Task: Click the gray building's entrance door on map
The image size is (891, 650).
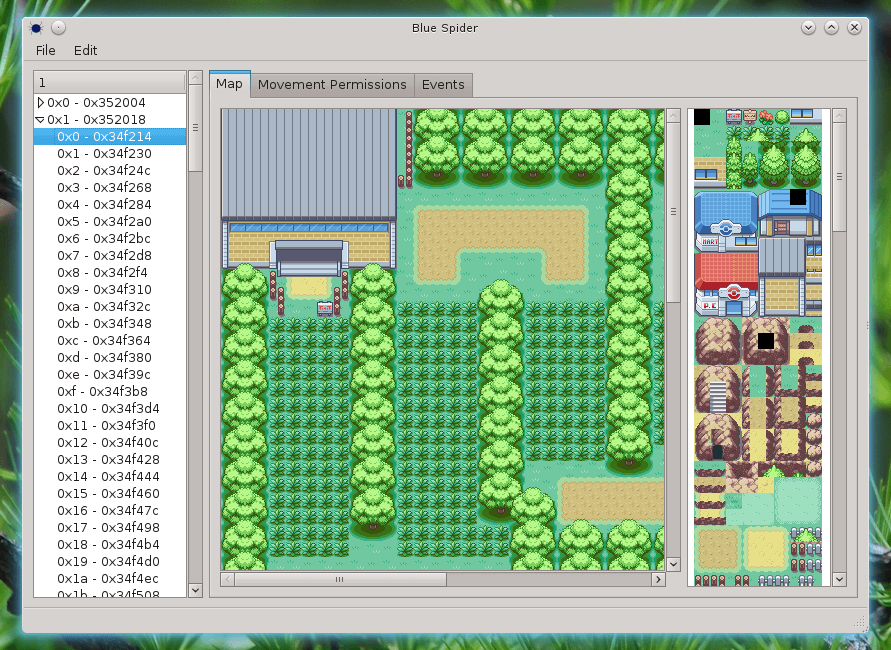Action: [308, 264]
